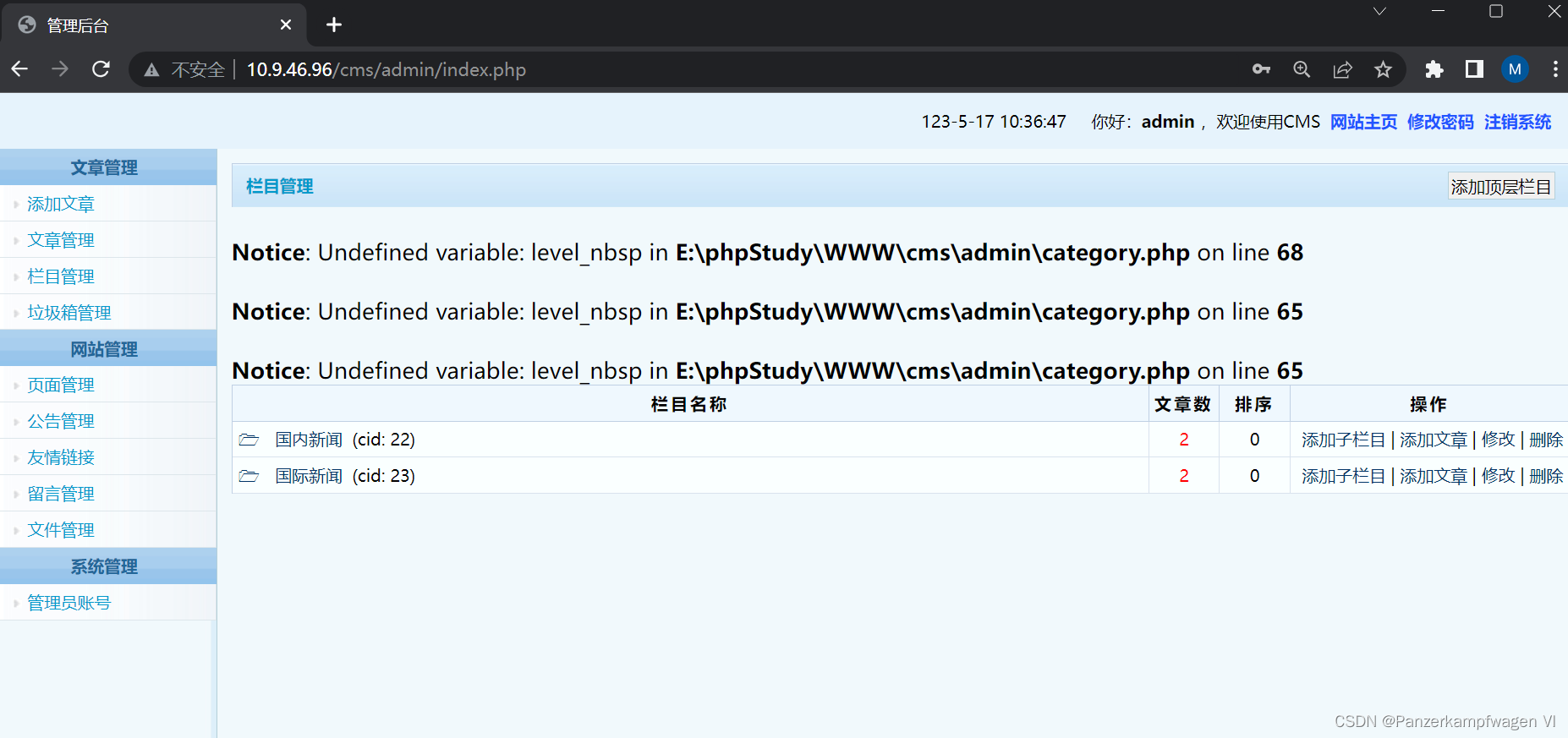Click the 操作 column header
The width and height of the screenshot is (1568, 738).
pyautogui.click(x=1428, y=404)
